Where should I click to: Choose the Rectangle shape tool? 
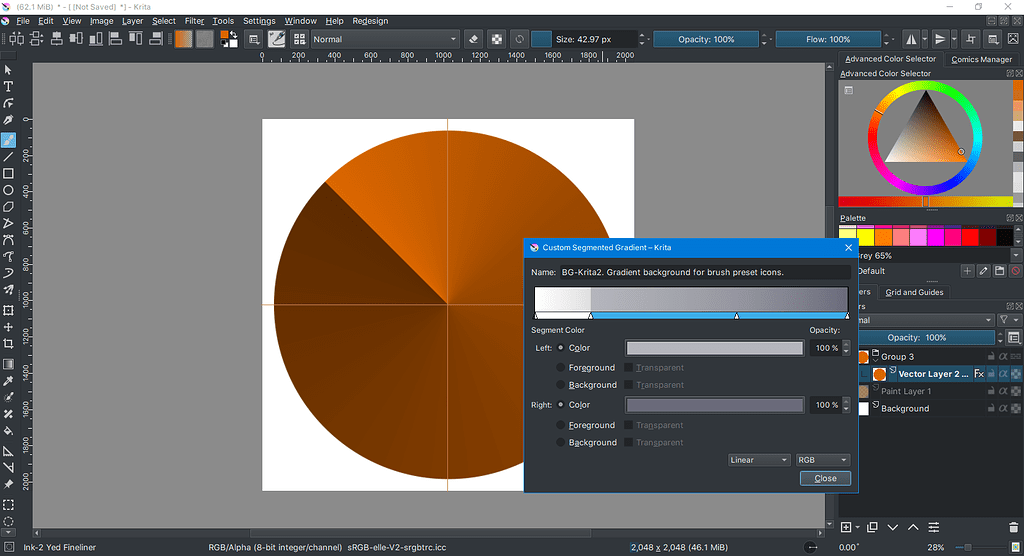click(x=8, y=174)
